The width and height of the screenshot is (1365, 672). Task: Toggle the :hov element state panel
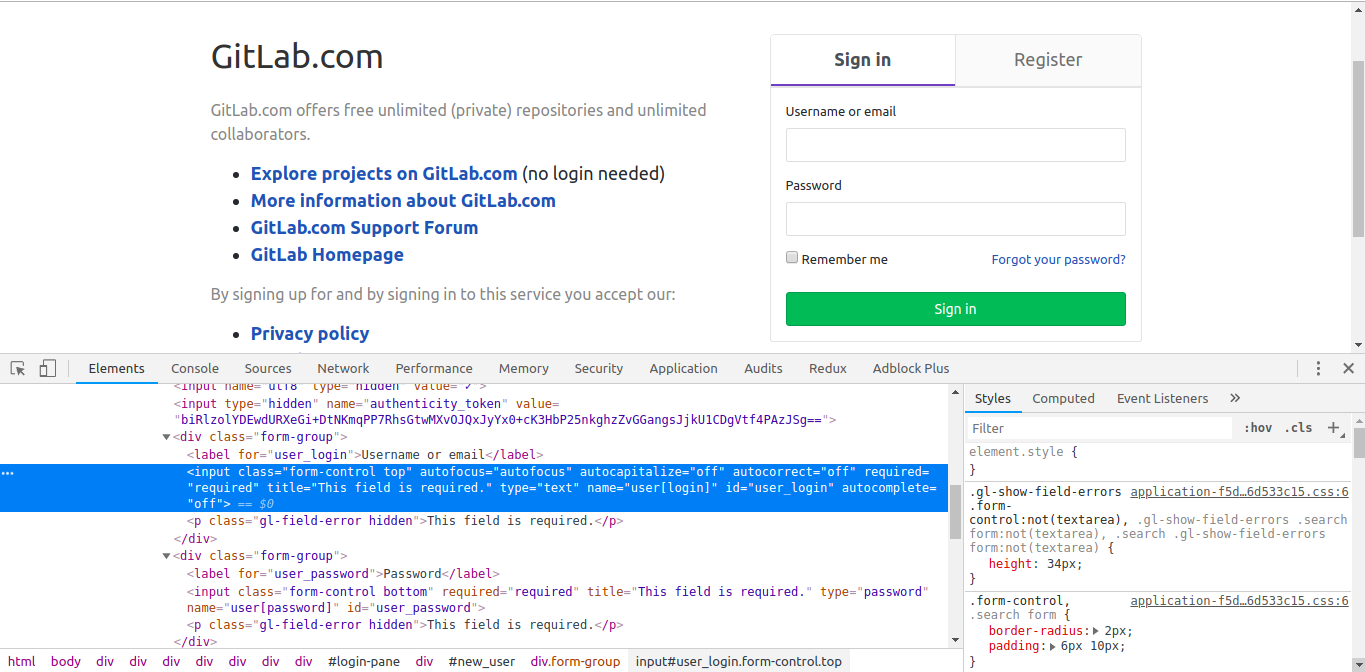point(1258,428)
